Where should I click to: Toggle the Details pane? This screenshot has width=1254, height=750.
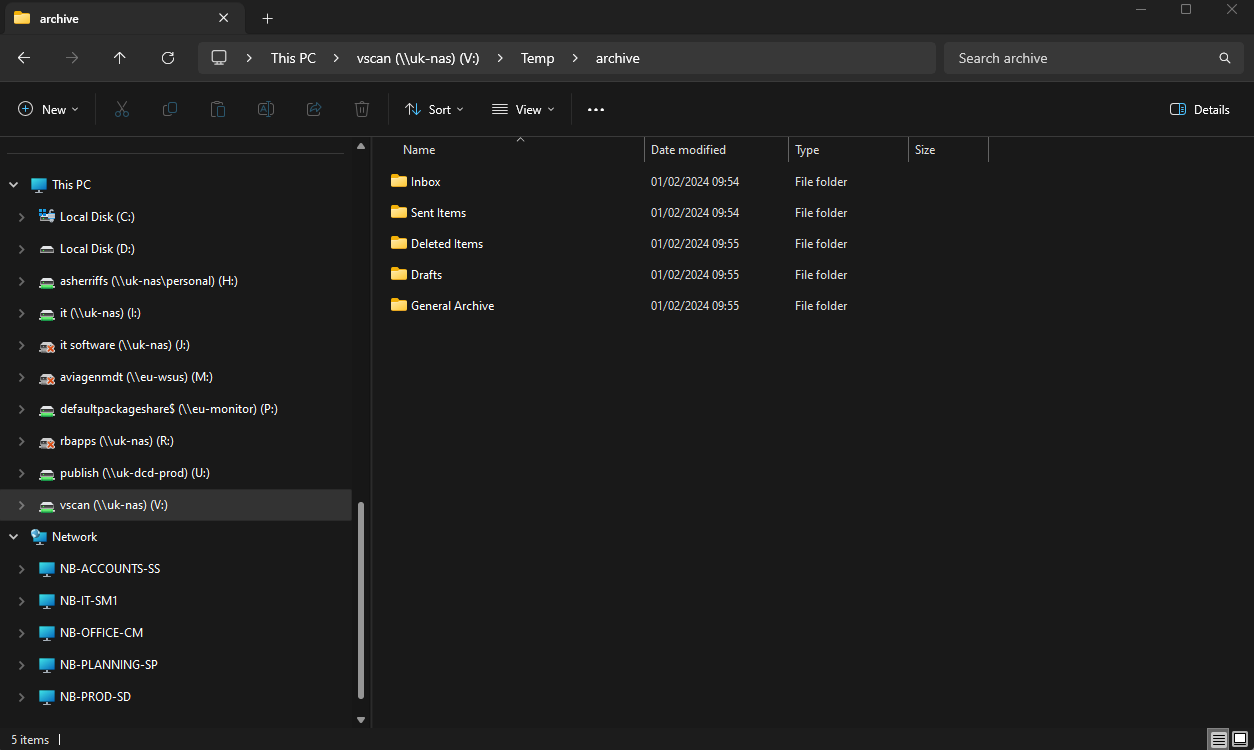(1200, 109)
